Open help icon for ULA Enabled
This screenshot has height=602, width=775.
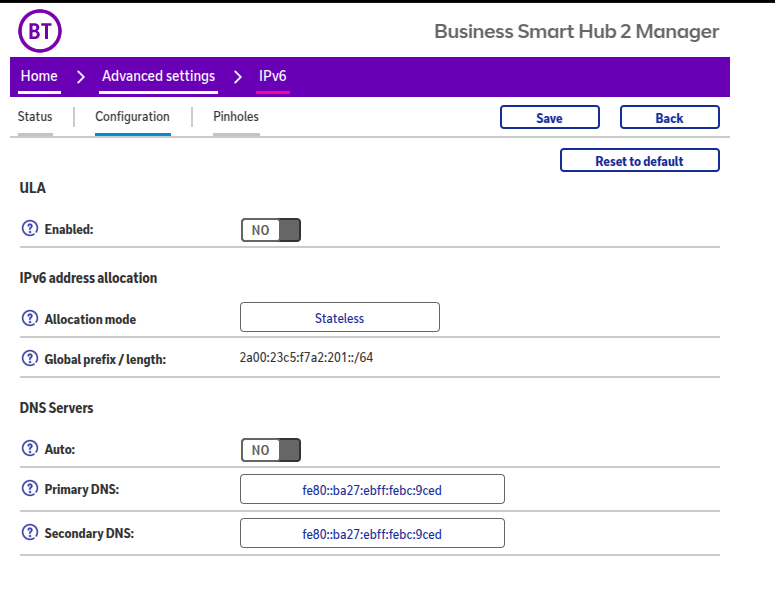pos(30,228)
